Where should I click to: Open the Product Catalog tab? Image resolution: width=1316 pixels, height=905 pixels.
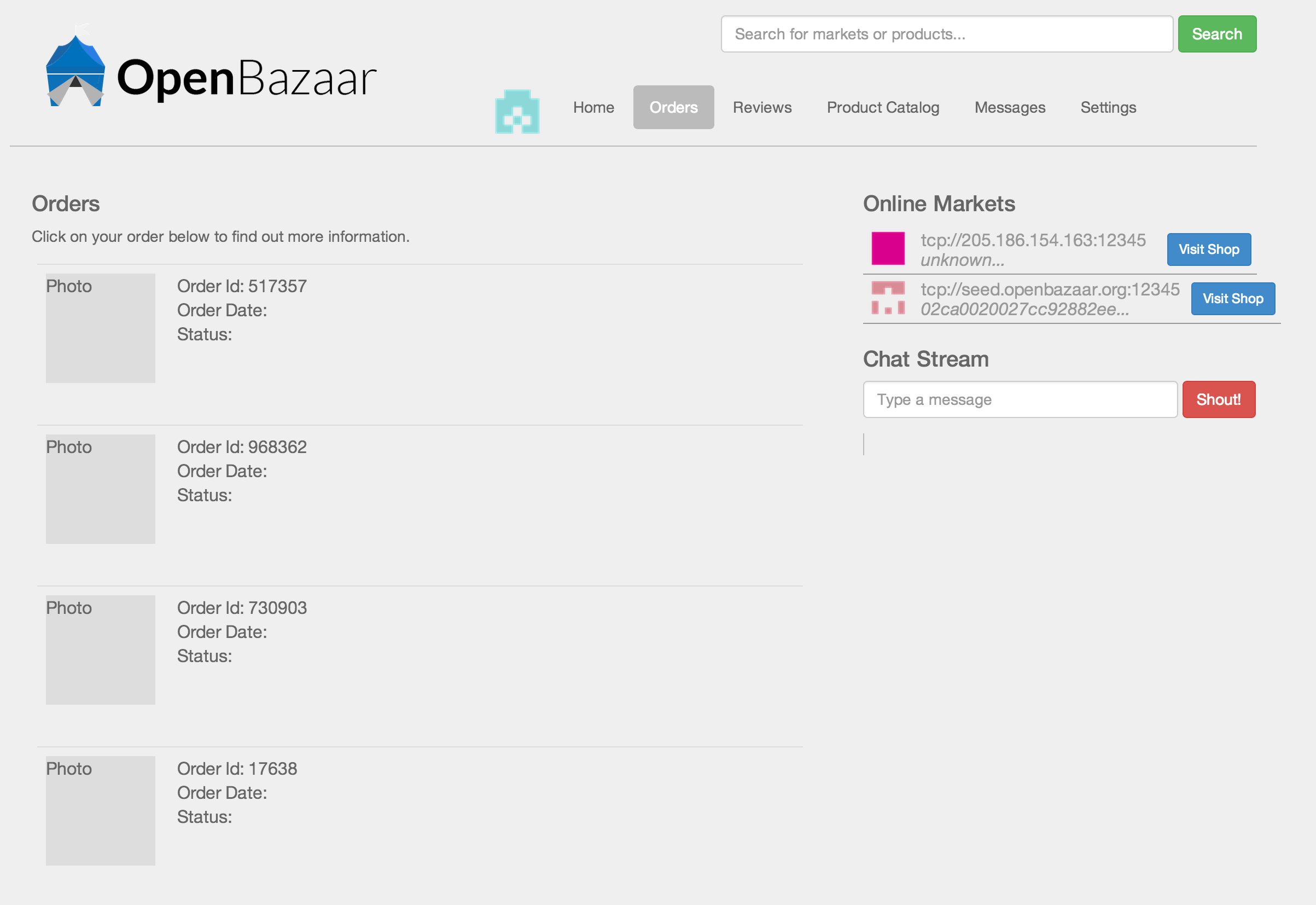[882, 107]
